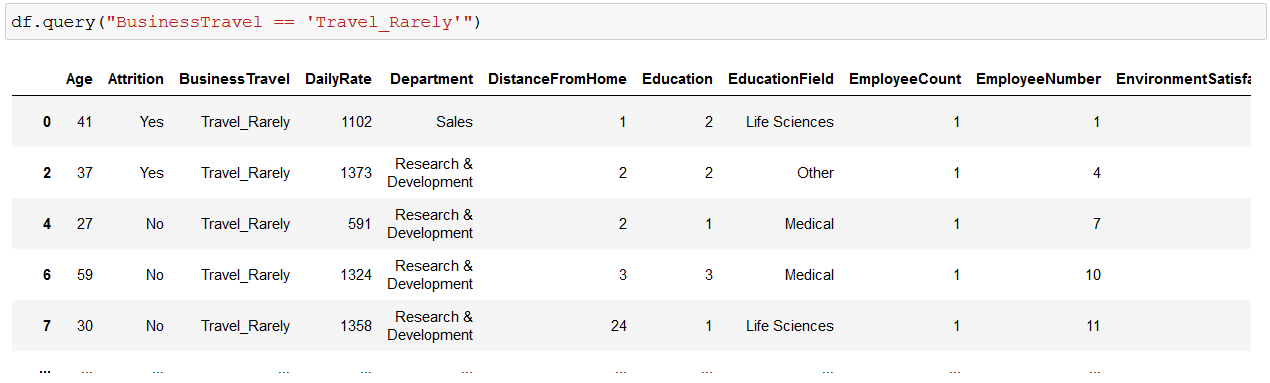The image size is (1270, 383).
Task: Select the BusinessTravel column header
Action: 235,79
